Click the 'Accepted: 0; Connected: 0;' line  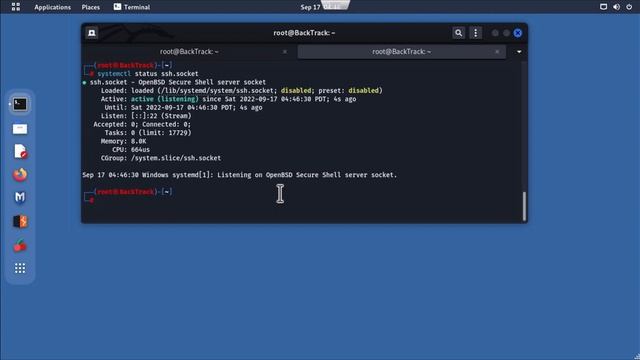[142, 124]
